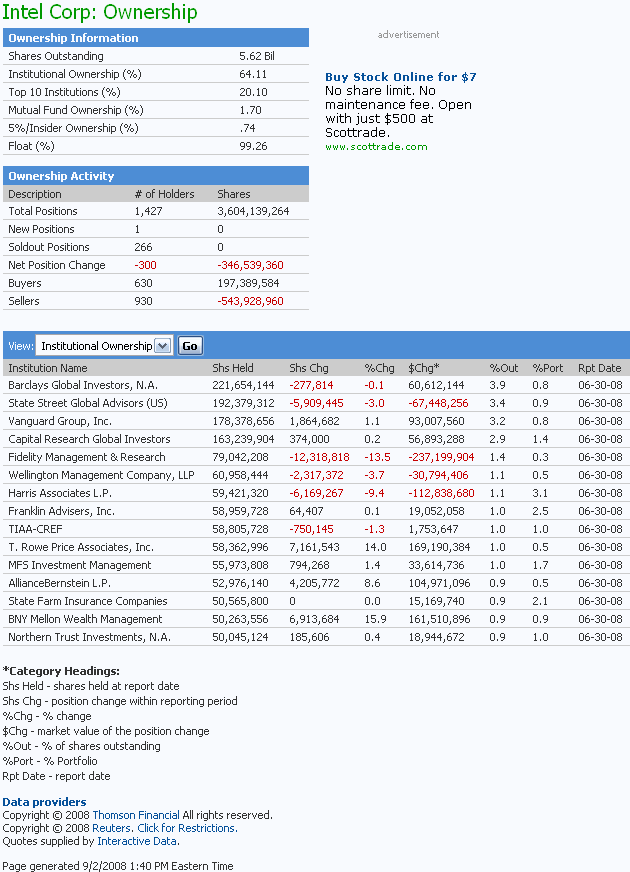Click the Intel Corp: Ownership page title
Viewport: 630px width, 872px height.
100,12
